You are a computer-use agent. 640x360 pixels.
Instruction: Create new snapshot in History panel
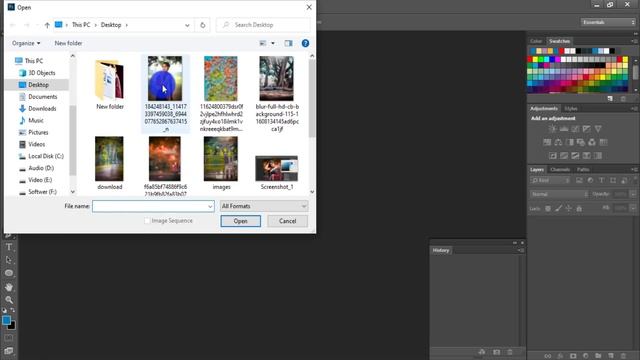click(x=496, y=352)
